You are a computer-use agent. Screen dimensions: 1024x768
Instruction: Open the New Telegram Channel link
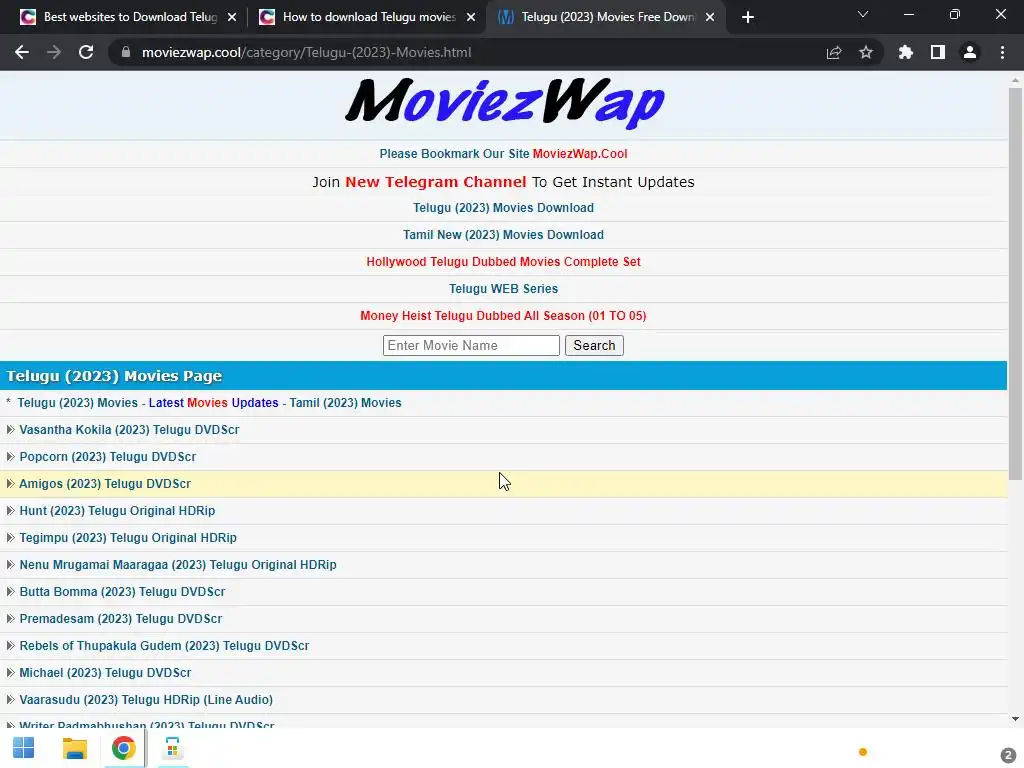[x=436, y=182]
